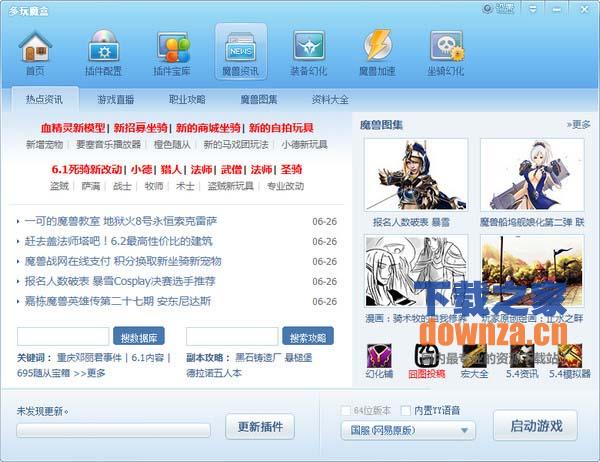This screenshot has width=600, height=462.
Task: Click the database search input field
Action: click(x=63, y=337)
